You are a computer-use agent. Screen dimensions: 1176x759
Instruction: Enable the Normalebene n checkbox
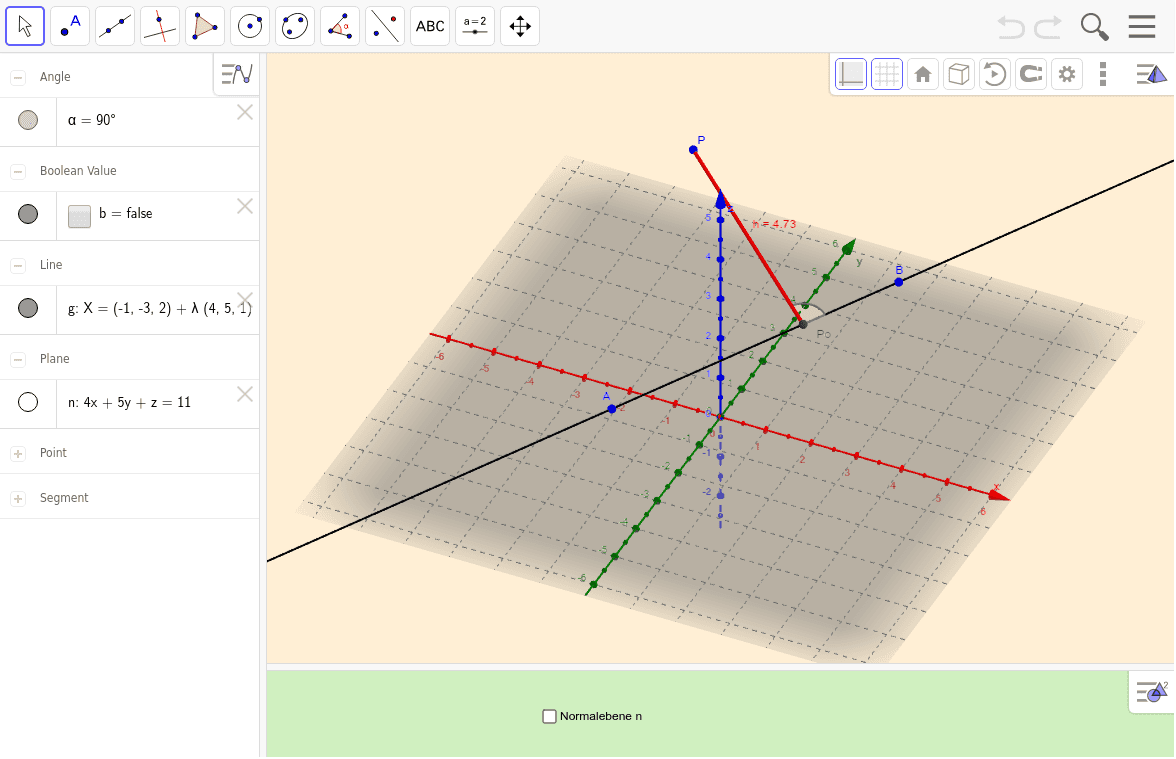[549, 716]
